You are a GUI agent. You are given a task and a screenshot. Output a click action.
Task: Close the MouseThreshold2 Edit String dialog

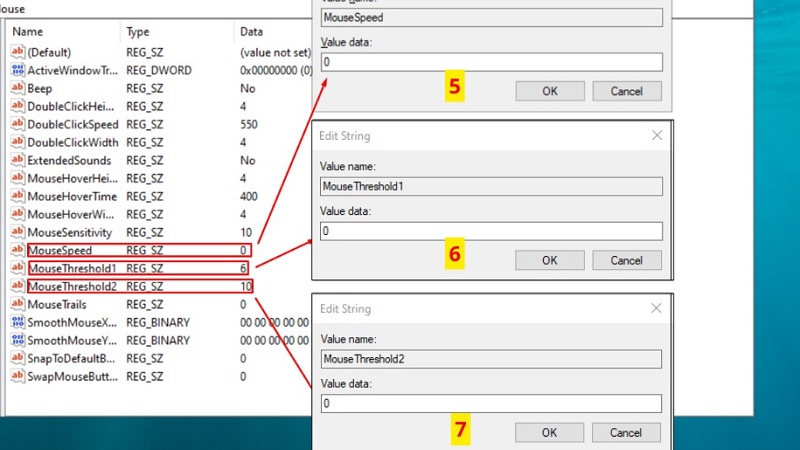(656, 308)
